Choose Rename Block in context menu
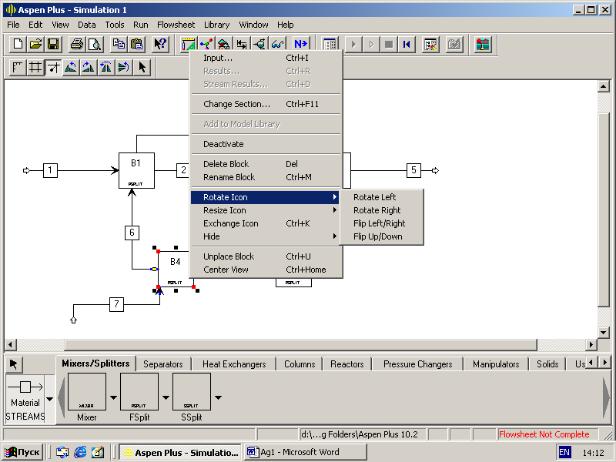The width and height of the screenshot is (616, 462). (x=265, y=177)
